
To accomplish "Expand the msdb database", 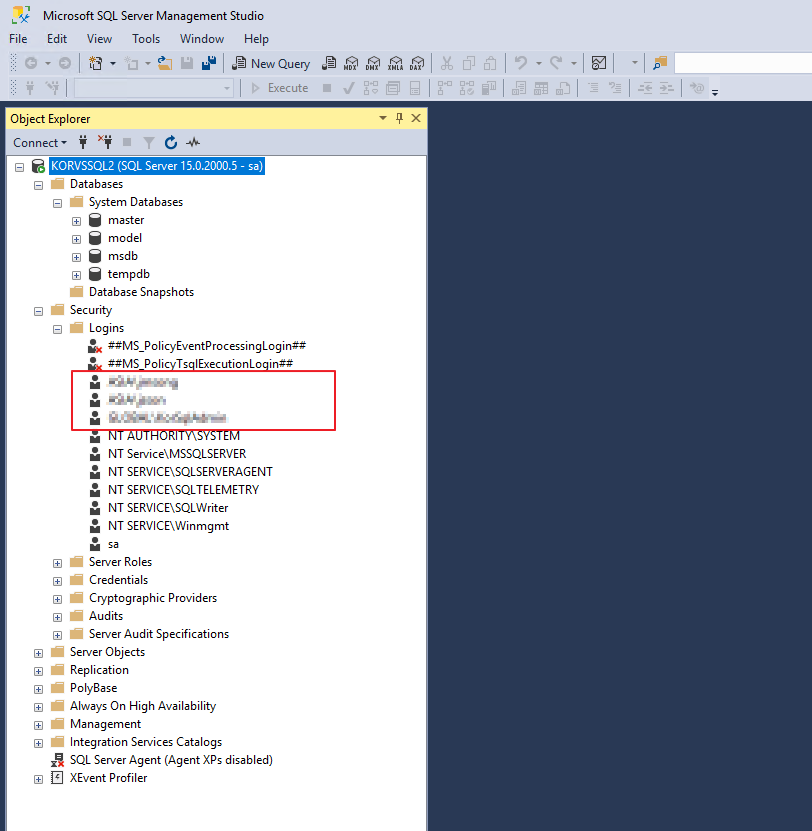I will [x=77, y=258].
